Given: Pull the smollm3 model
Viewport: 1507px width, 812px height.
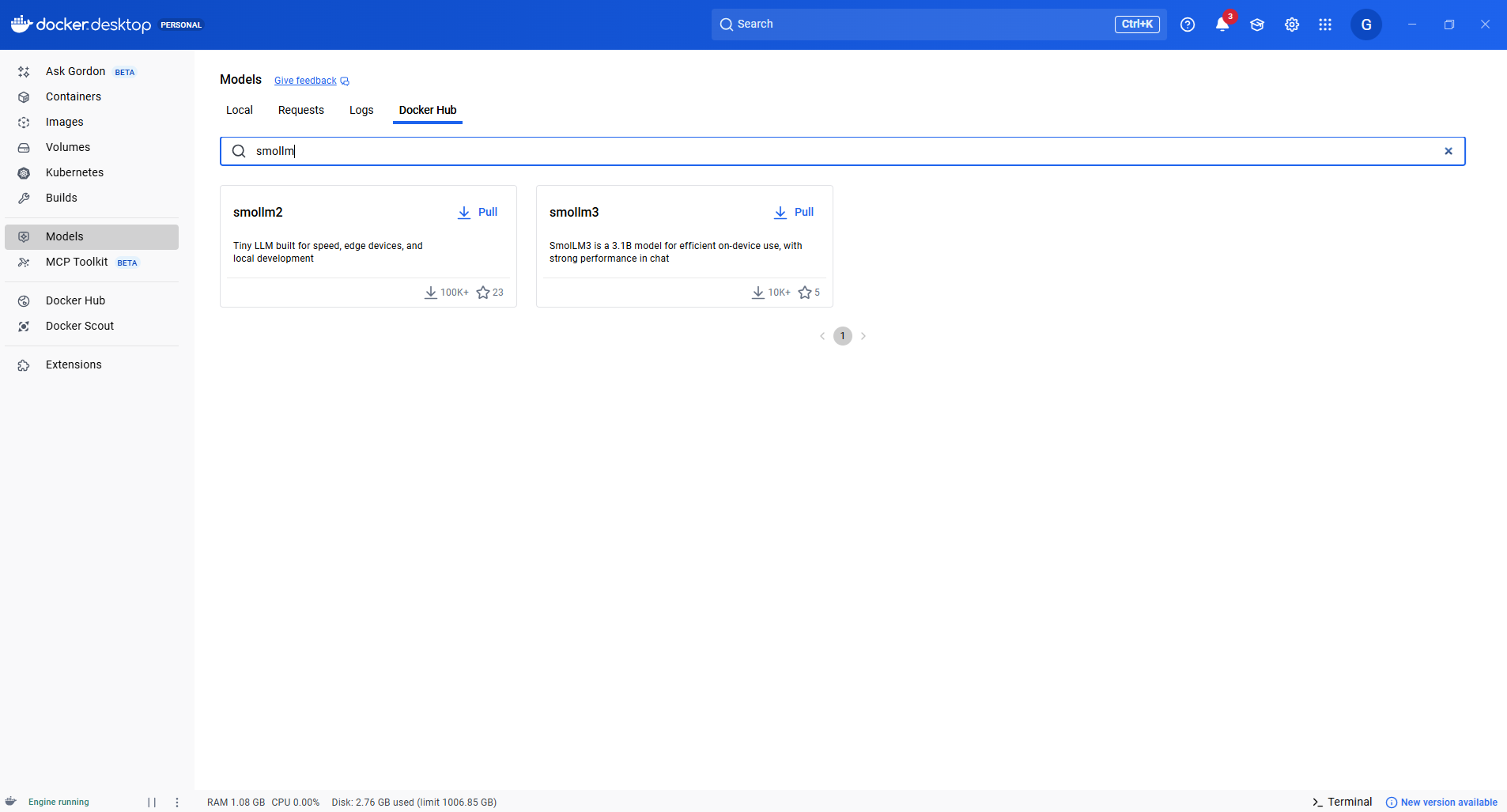Looking at the screenshot, I should [794, 212].
